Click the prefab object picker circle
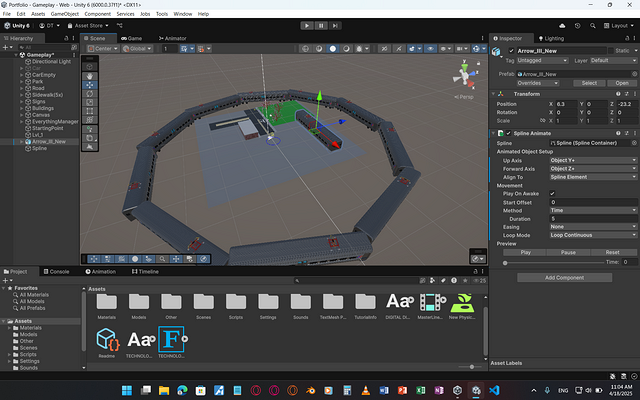 pos(634,74)
